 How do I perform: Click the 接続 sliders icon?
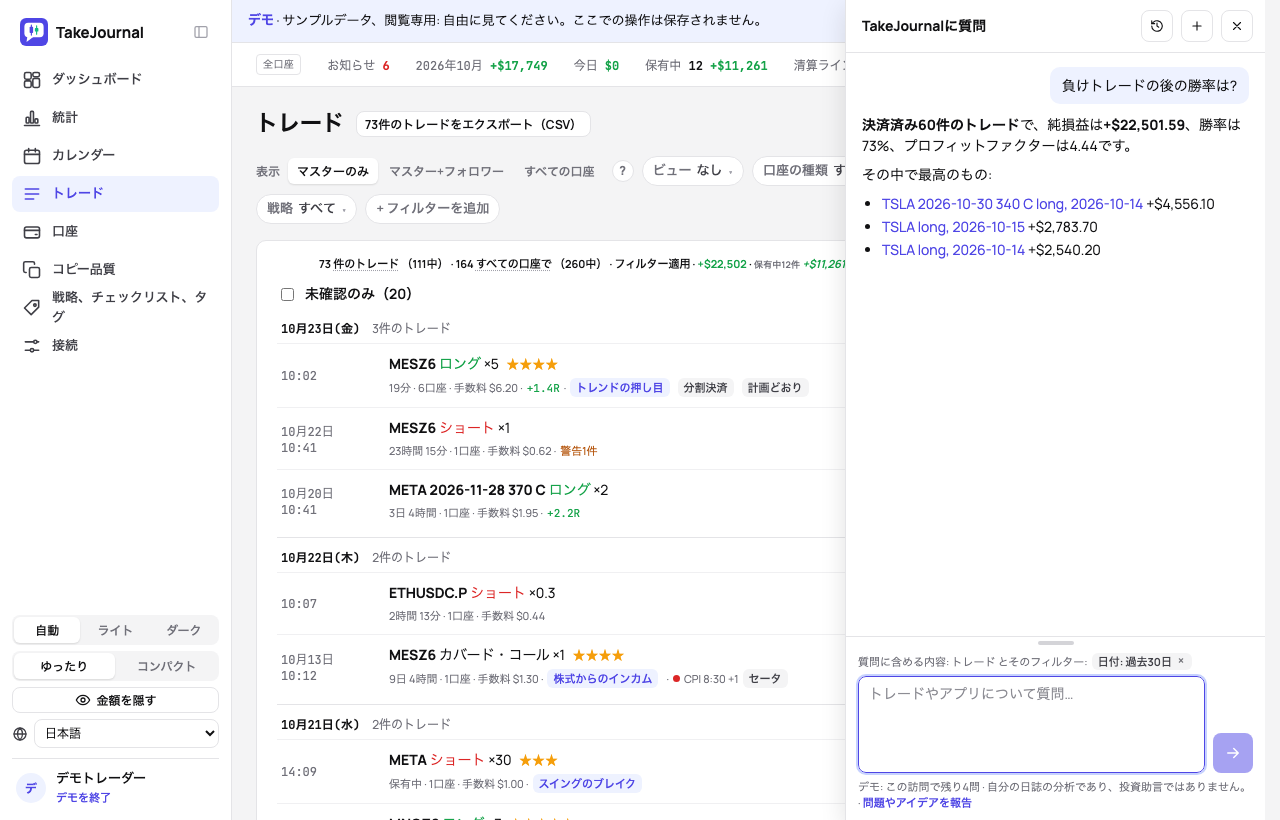coord(32,345)
